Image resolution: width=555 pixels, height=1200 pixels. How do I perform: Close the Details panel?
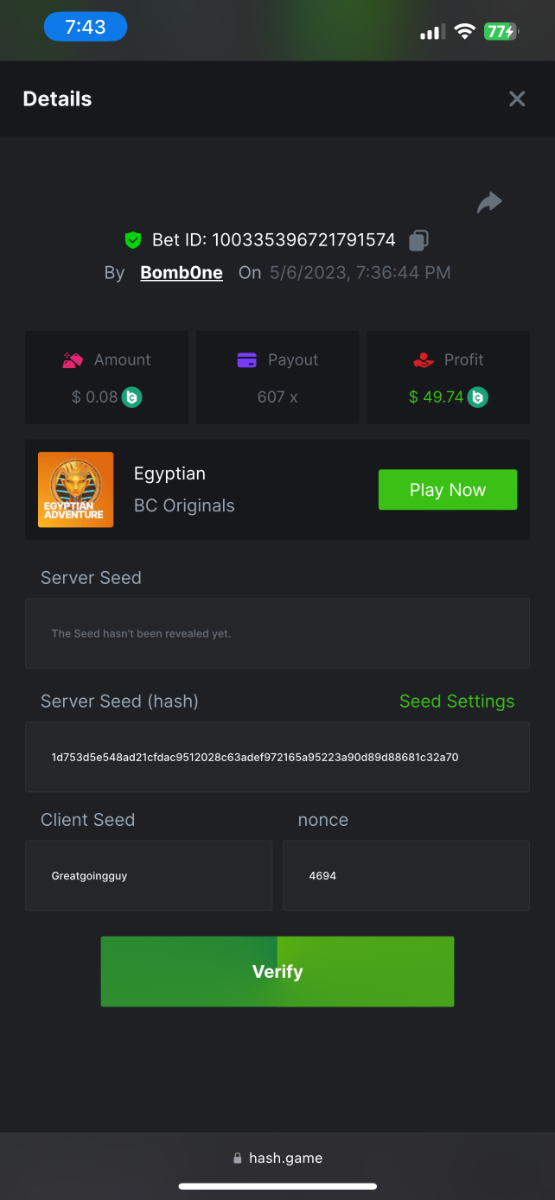(517, 99)
